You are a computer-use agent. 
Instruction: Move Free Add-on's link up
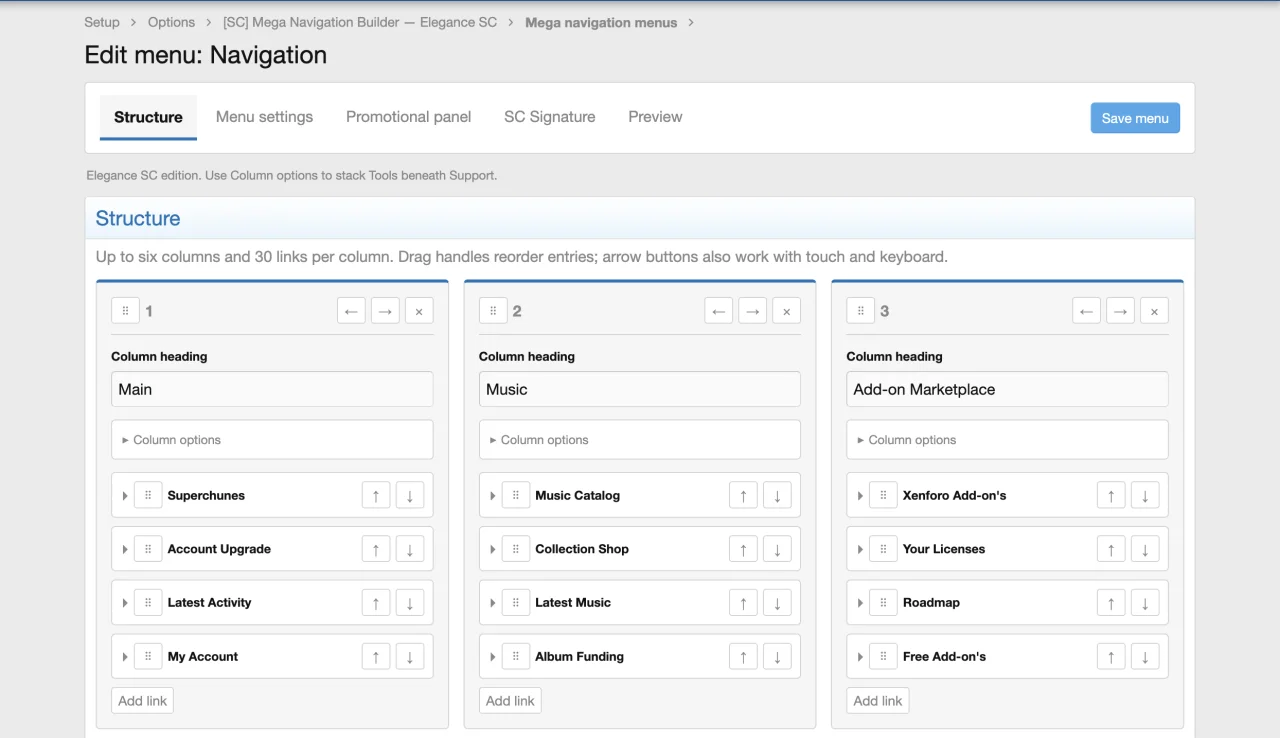coord(1111,657)
